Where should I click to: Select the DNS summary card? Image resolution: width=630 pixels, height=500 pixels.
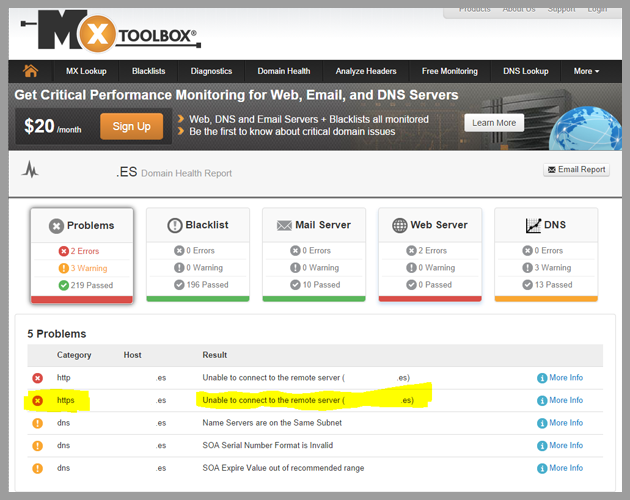[546, 254]
